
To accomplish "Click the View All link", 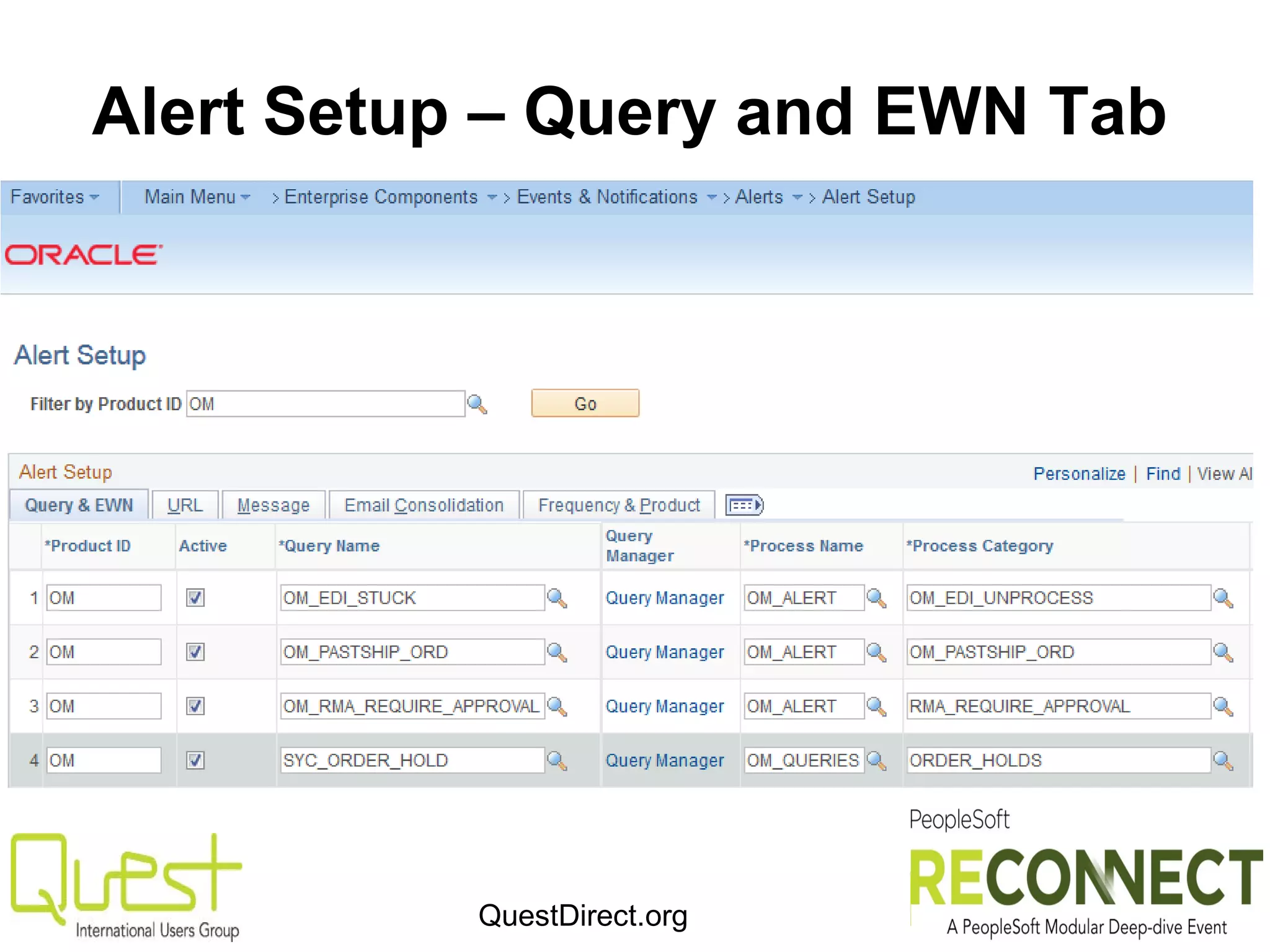I will point(1225,474).
